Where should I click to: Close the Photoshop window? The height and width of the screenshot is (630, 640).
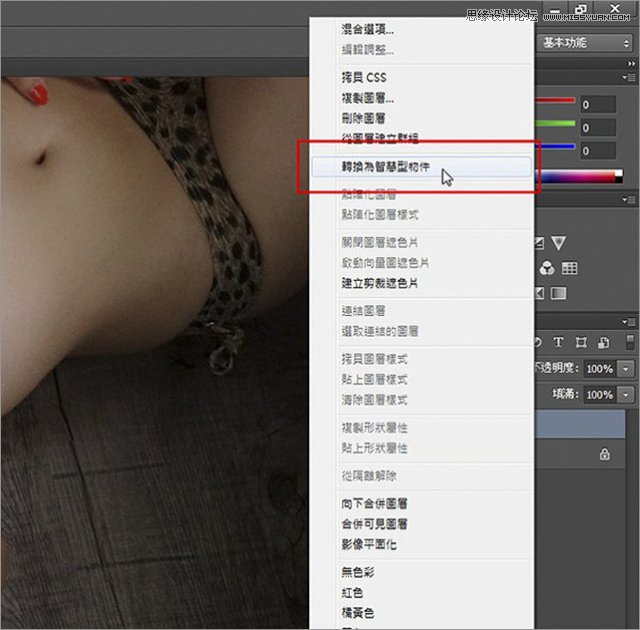615,8
